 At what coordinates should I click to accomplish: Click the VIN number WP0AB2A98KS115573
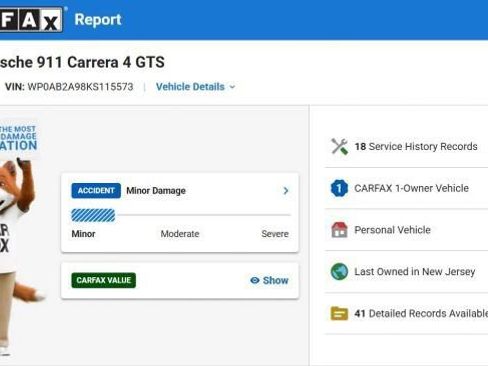click(80, 87)
